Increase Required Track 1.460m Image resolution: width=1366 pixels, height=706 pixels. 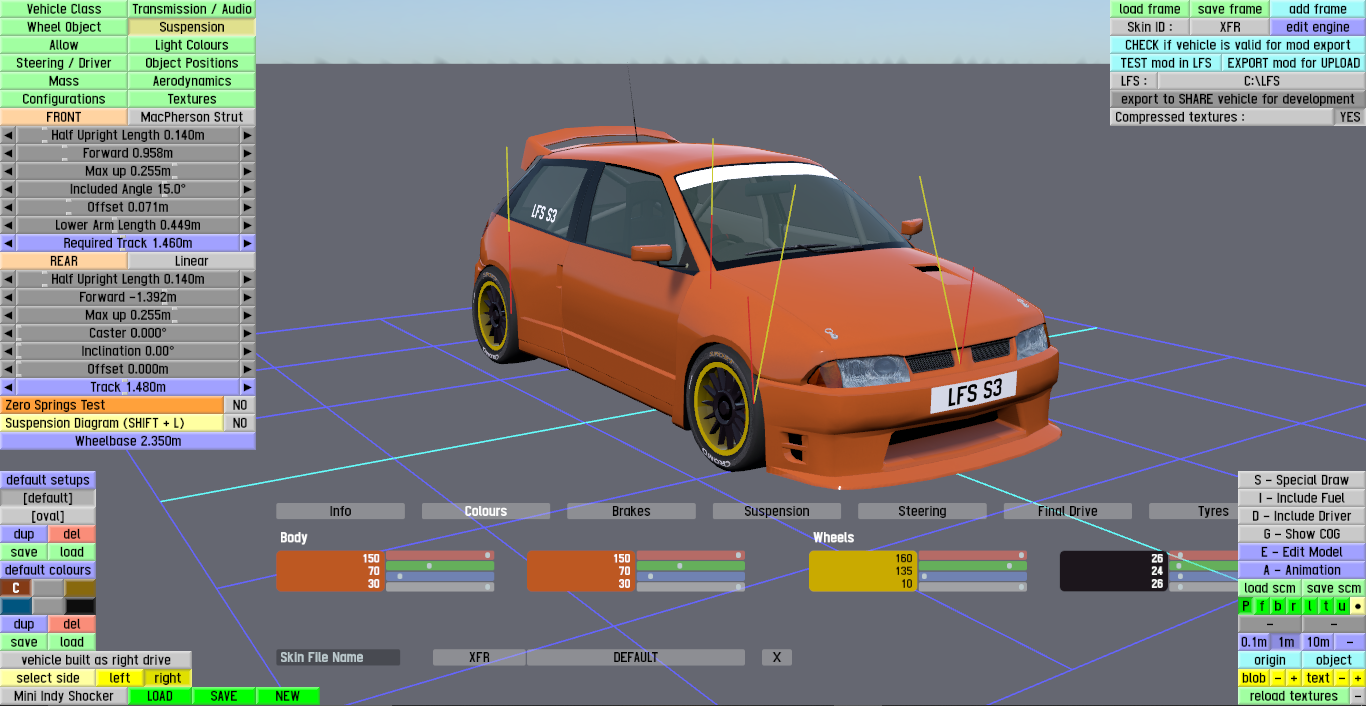pos(248,243)
